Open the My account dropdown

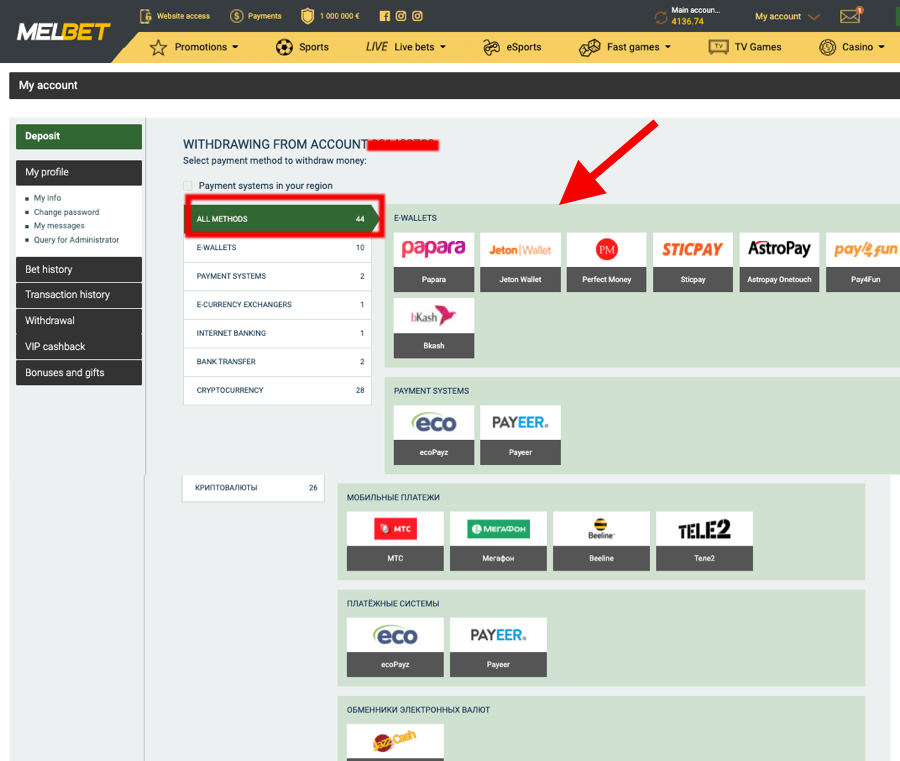click(787, 17)
